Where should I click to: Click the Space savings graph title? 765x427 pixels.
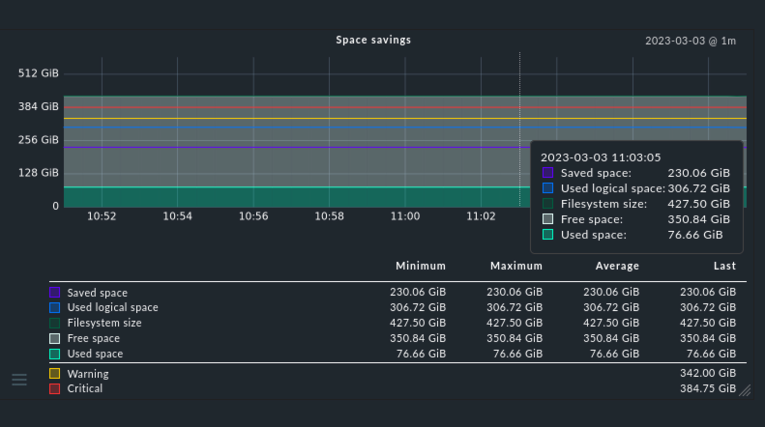coord(373,40)
